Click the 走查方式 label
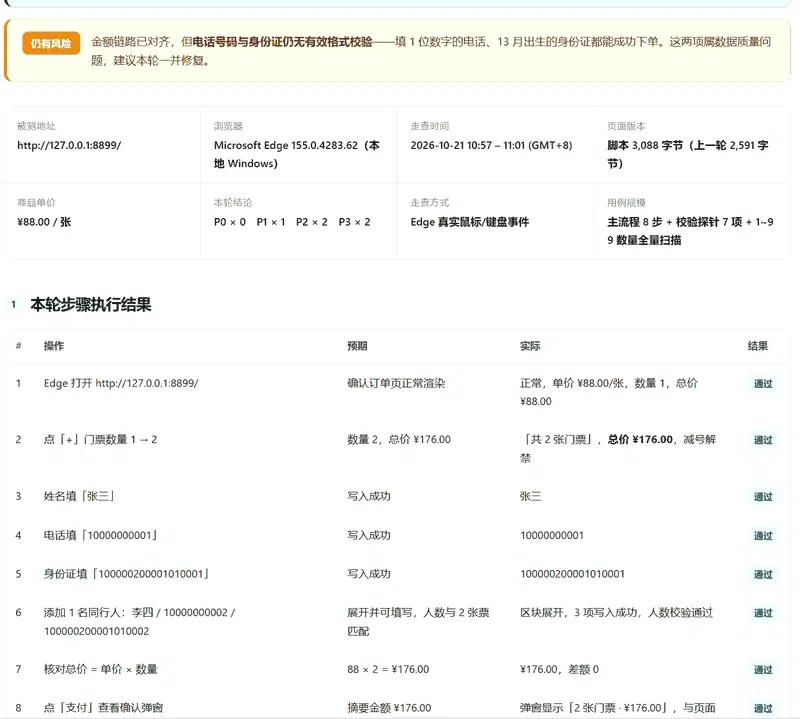The height and width of the screenshot is (719, 800). pyautogui.click(x=430, y=203)
